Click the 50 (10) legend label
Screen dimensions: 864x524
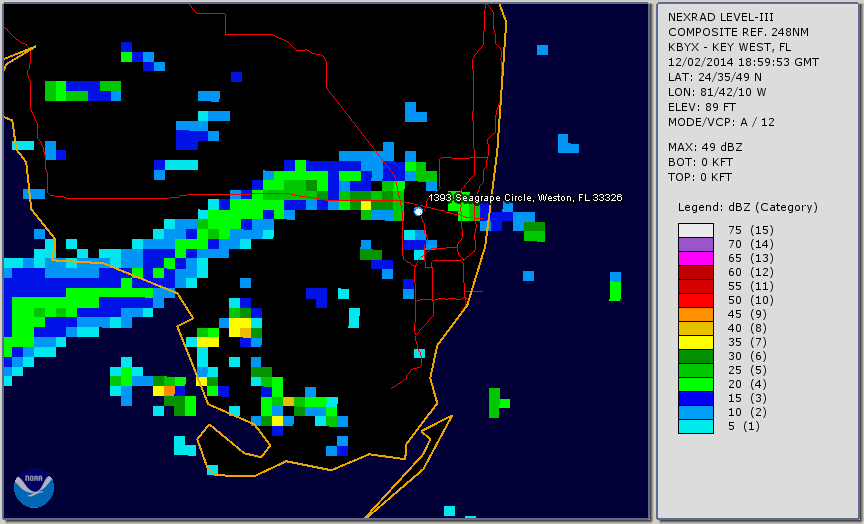[751, 300]
